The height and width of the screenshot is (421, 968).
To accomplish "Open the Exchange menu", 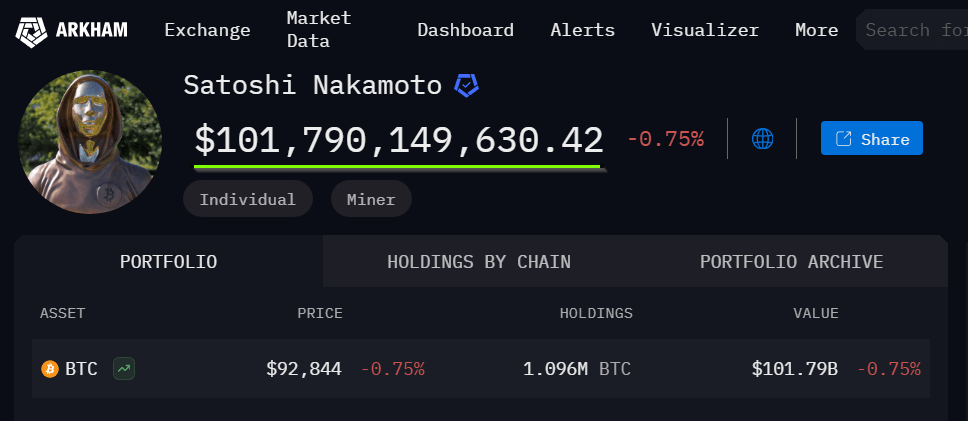I will [207, 30].
